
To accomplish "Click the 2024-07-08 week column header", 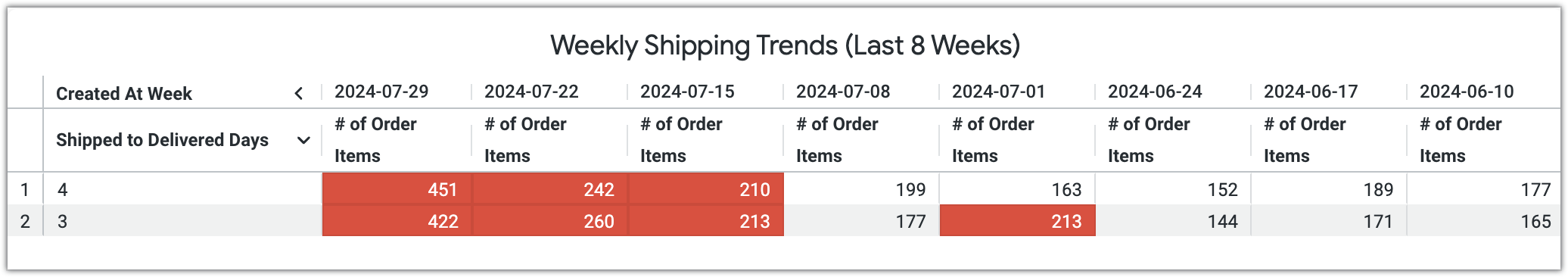I will coord(843,92).
